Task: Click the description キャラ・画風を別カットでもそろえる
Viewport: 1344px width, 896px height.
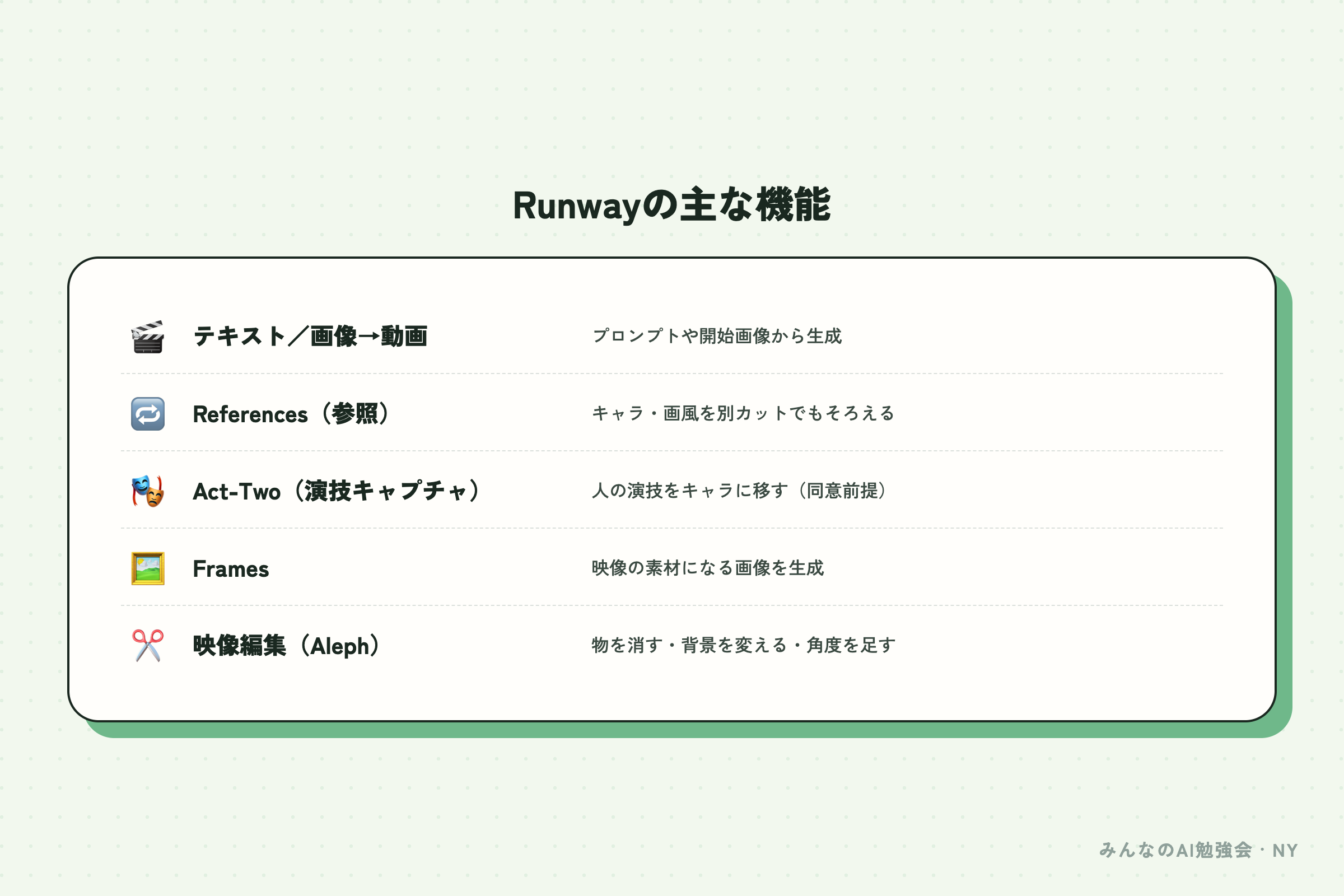Action: 744,413
